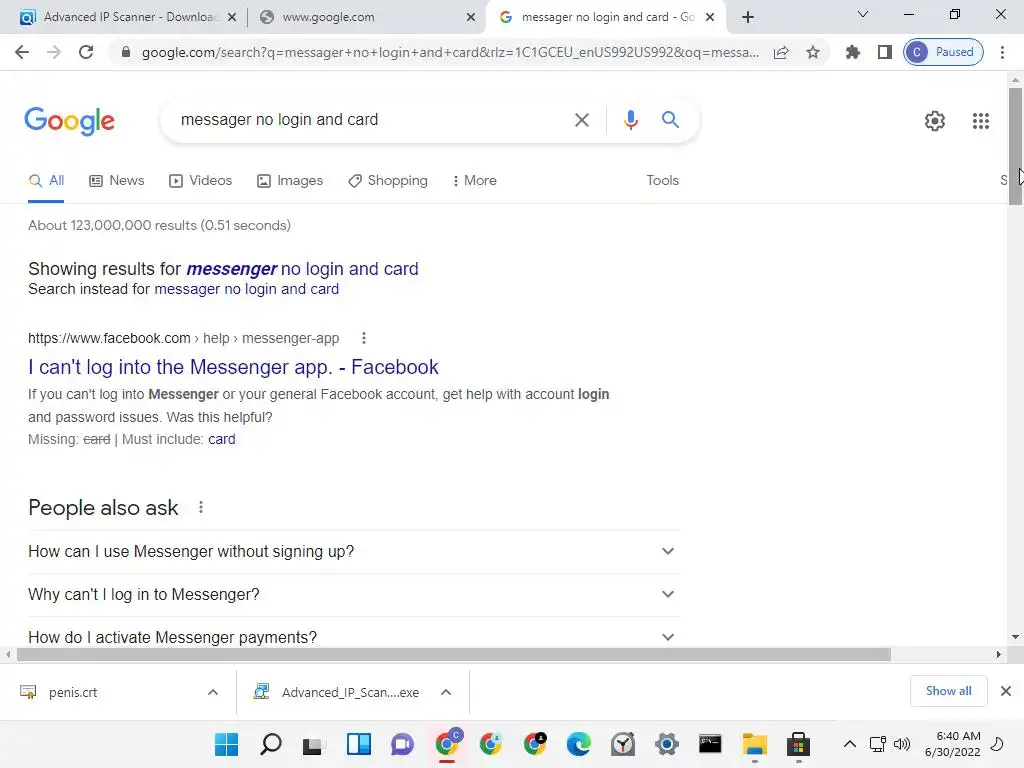This screenshot has height=768, width=1024.
Task: Select the Images results tab
Action: (290, 181)
